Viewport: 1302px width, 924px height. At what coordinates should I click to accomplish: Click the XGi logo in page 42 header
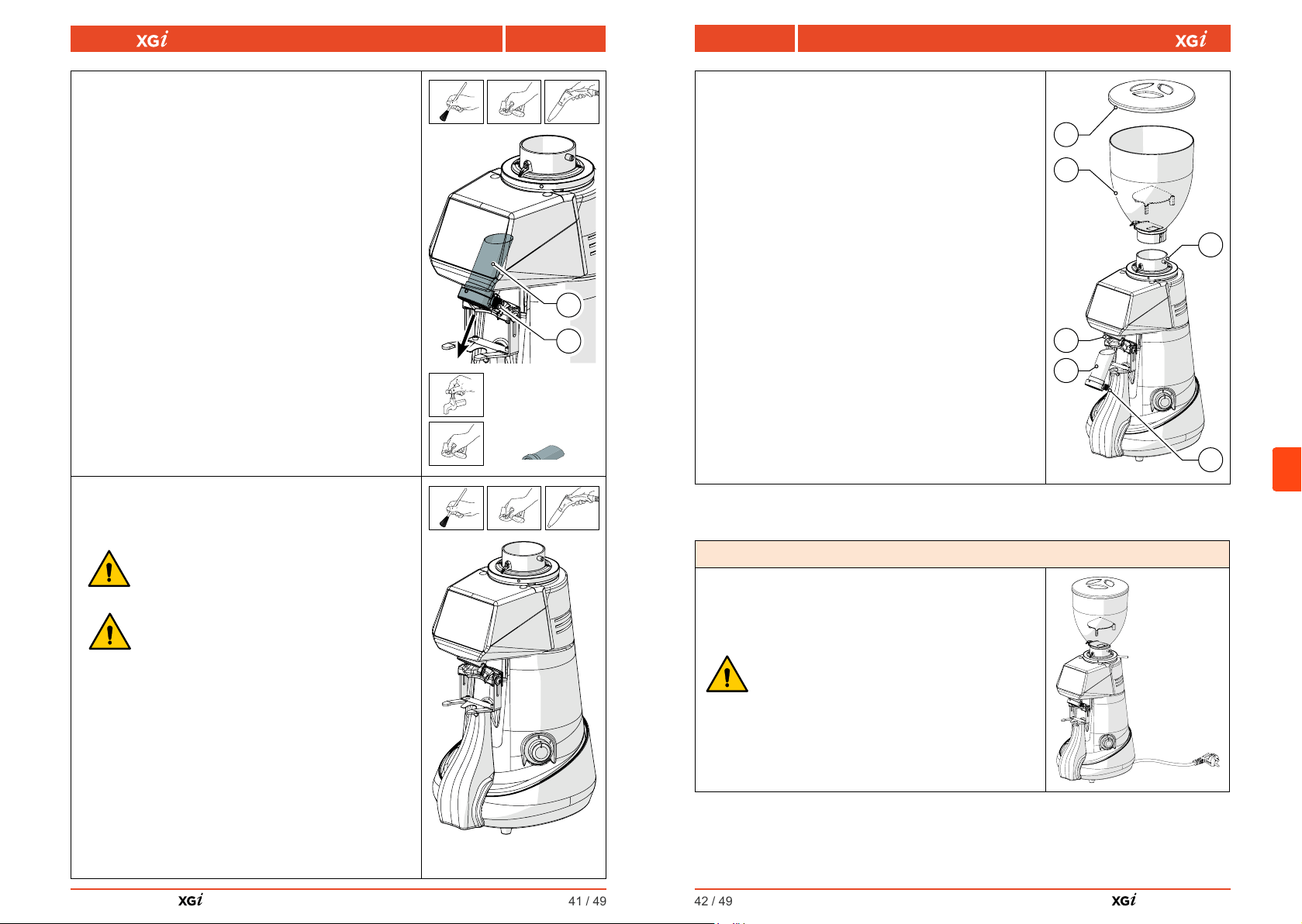point(1190,40)
